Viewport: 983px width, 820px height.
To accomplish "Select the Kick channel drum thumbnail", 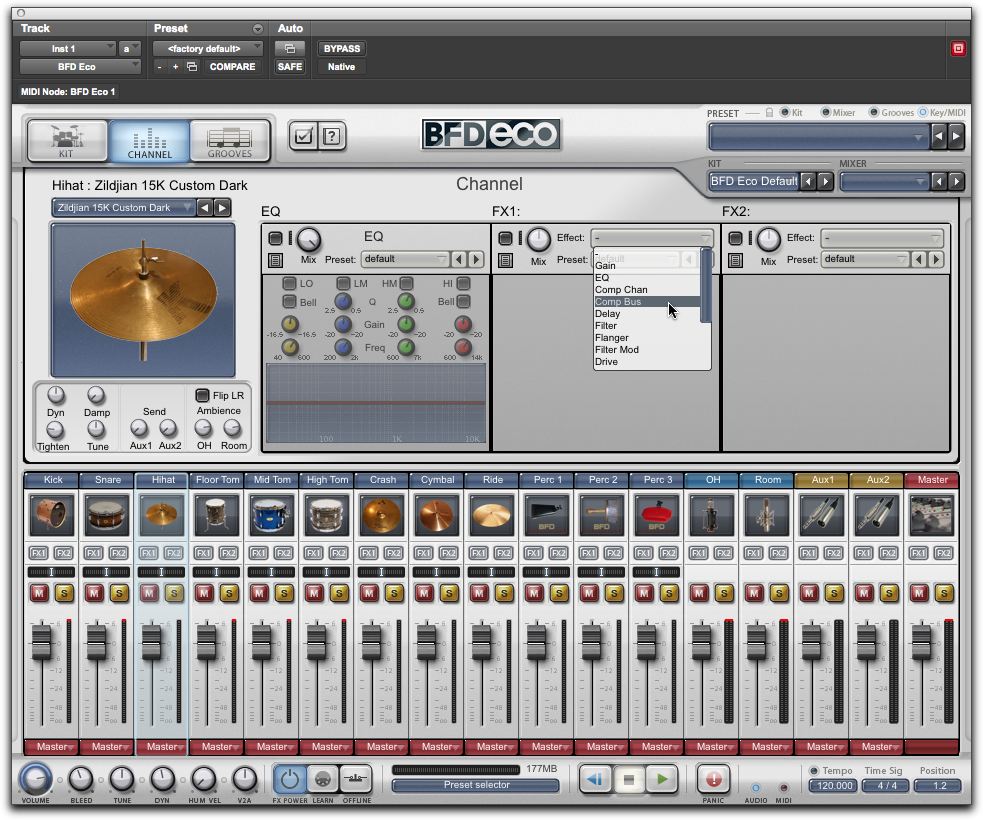I will coord(52,515).
